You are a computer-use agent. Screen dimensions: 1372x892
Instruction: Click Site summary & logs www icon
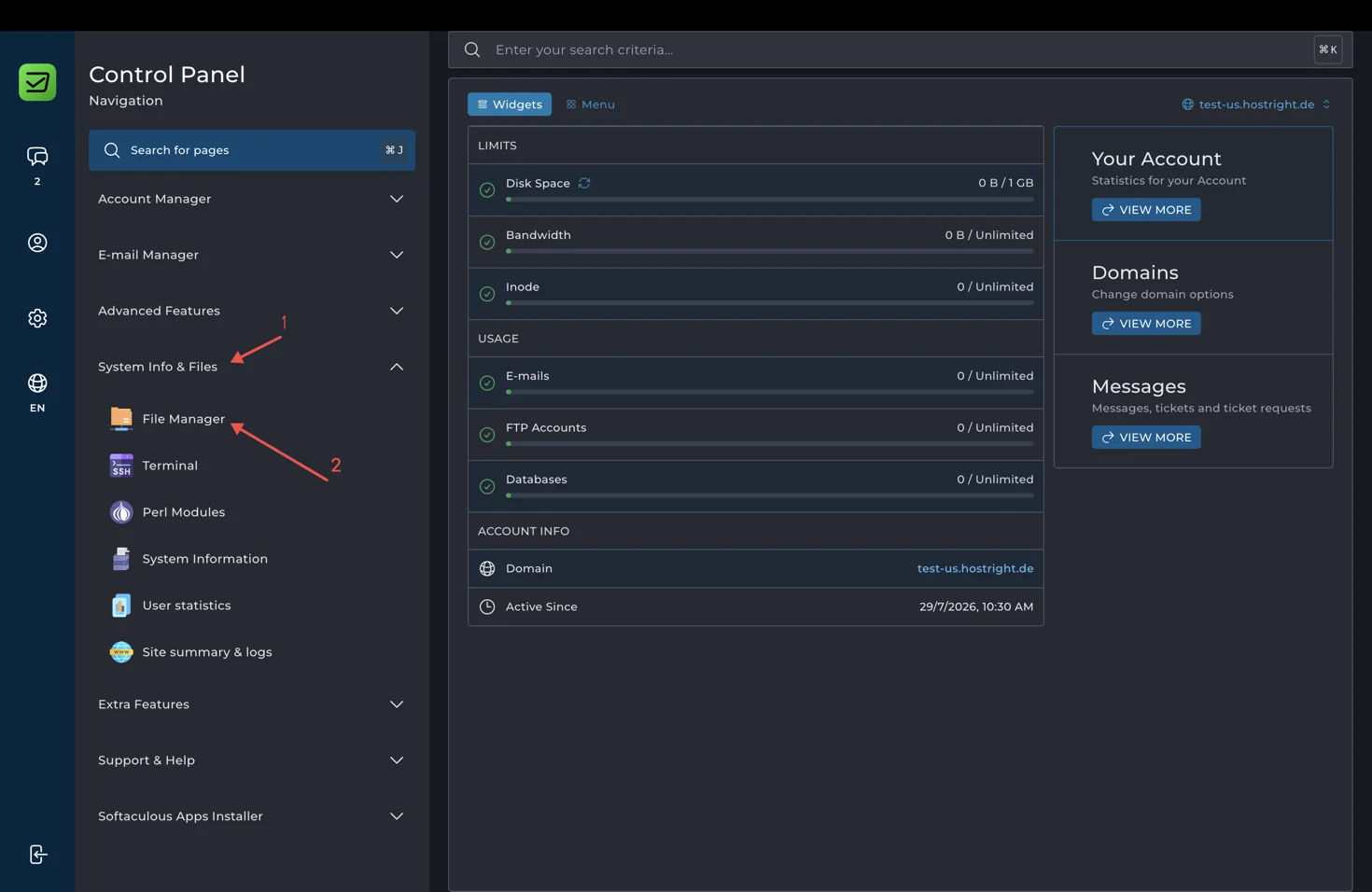[x=121, y=652]
